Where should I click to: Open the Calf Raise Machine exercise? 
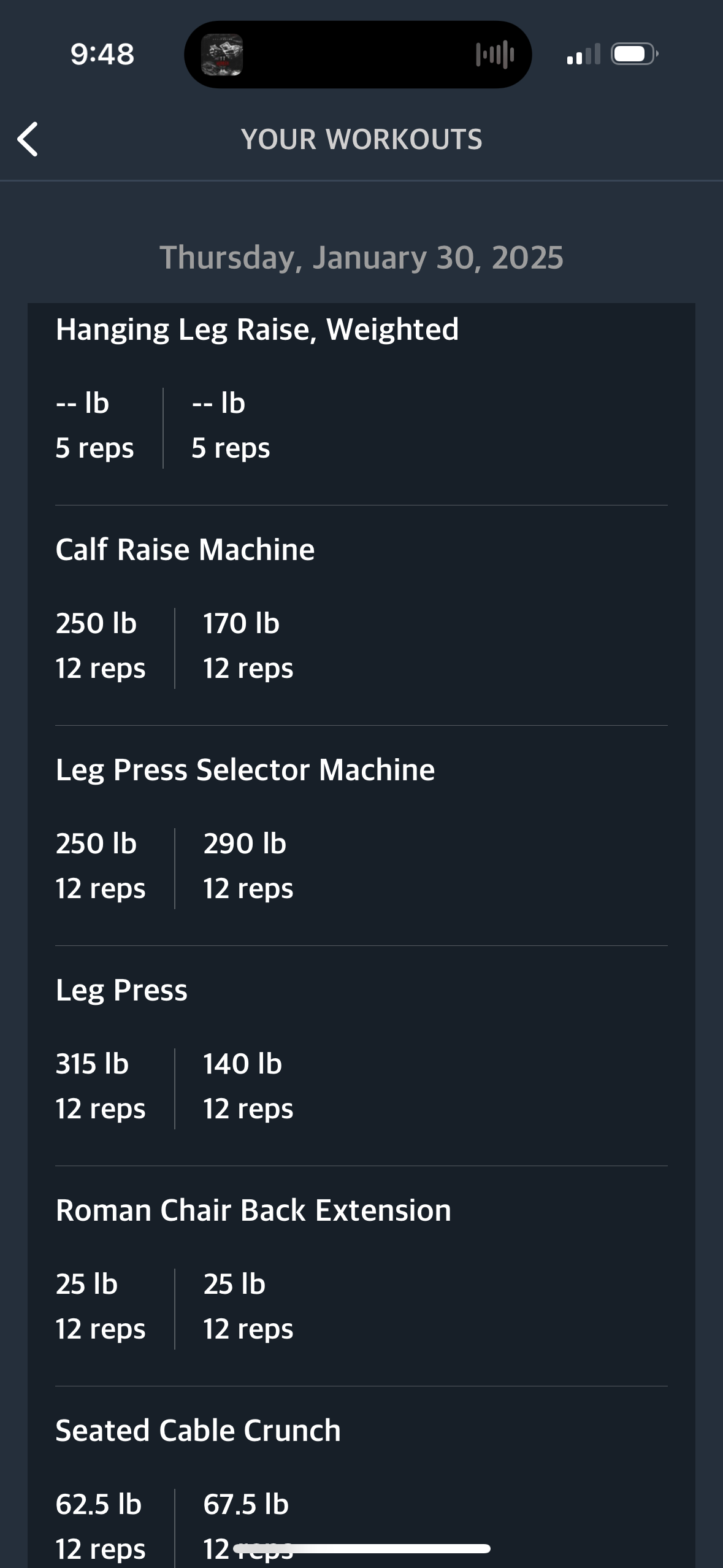[x=185, y=550]
